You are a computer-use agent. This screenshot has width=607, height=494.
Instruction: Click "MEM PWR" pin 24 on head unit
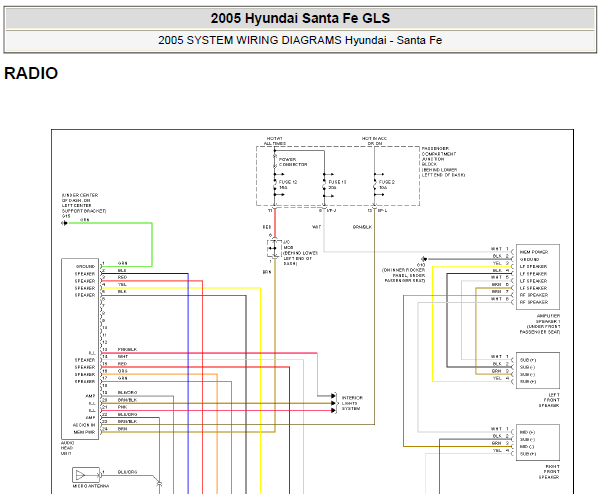tap(84, 432)
